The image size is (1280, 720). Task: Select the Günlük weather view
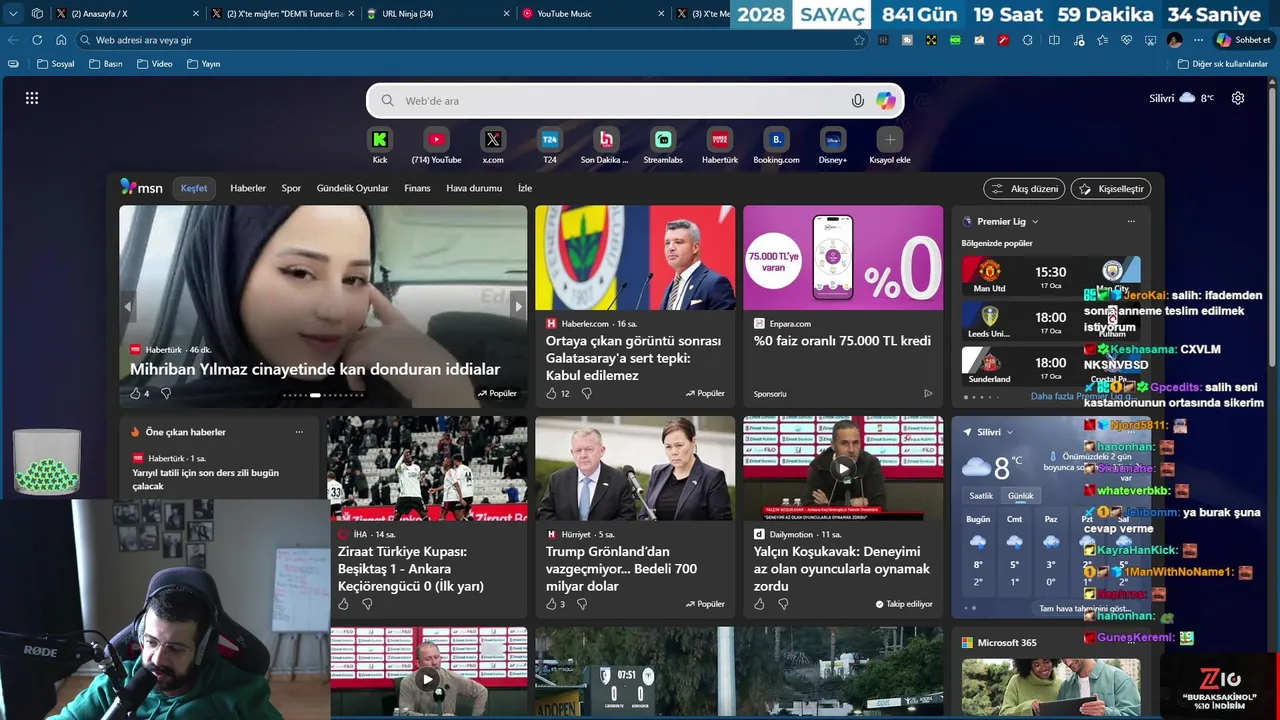pos(1020,496)
